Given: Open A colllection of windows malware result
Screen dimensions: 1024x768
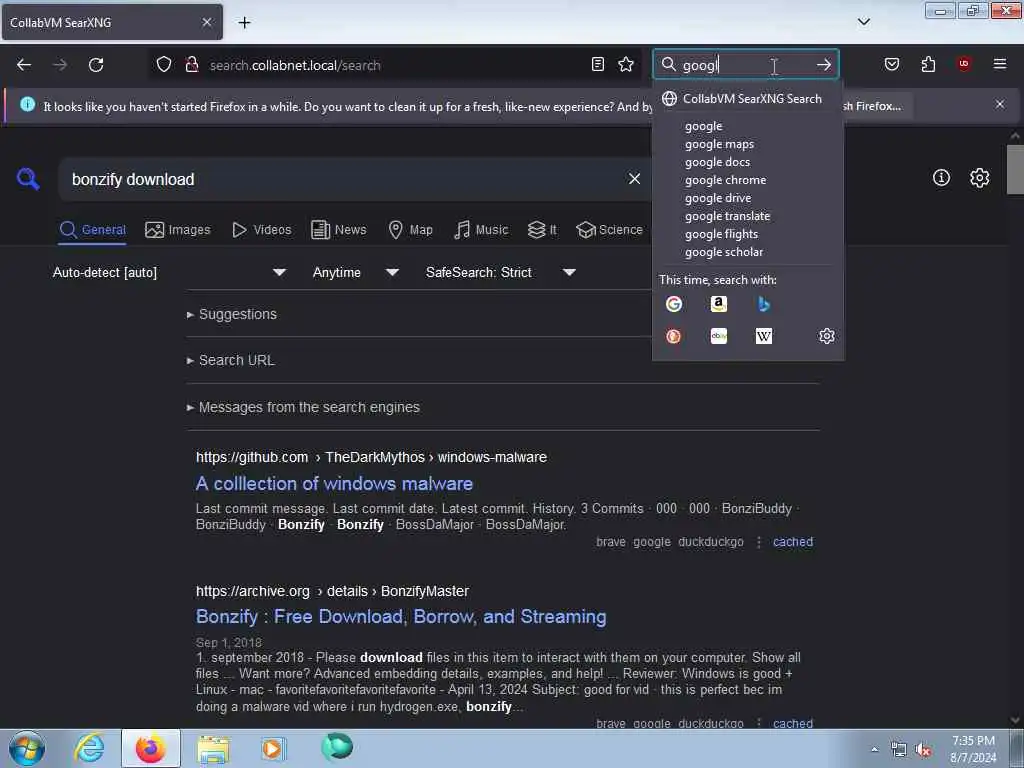Looking at the screenshot, I should (x=334, y=483).
